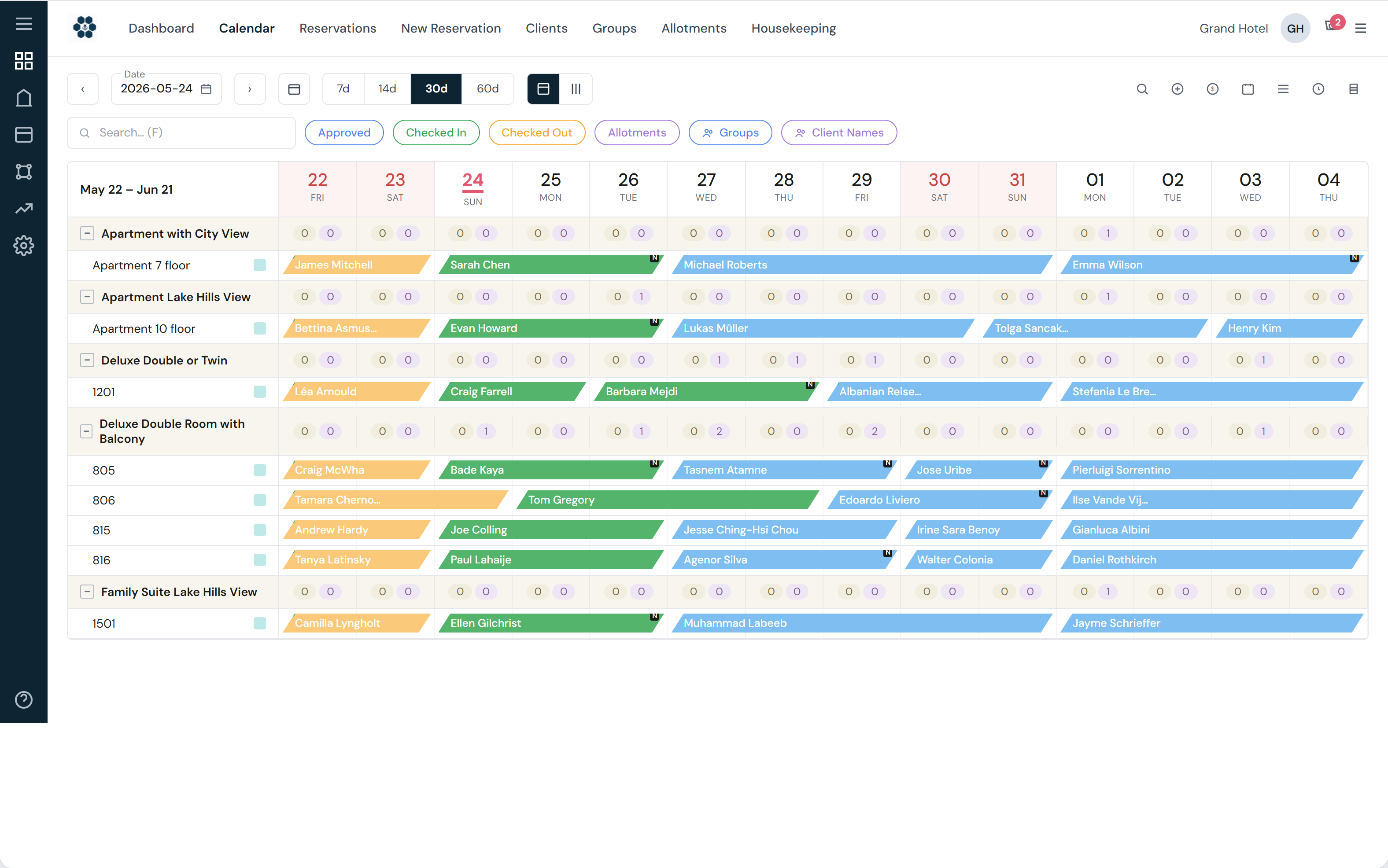Click the GH user avatar
The height and width of the screenshot is (868, 1388).
1295,28
